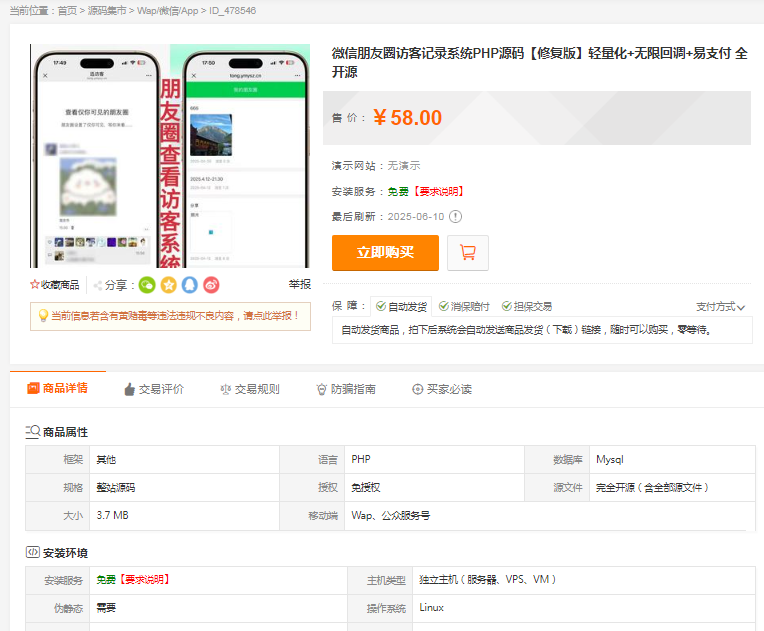The image size is (764, 631).
Task: Open the 防骗指南 tab
Action: pos(346,389)
